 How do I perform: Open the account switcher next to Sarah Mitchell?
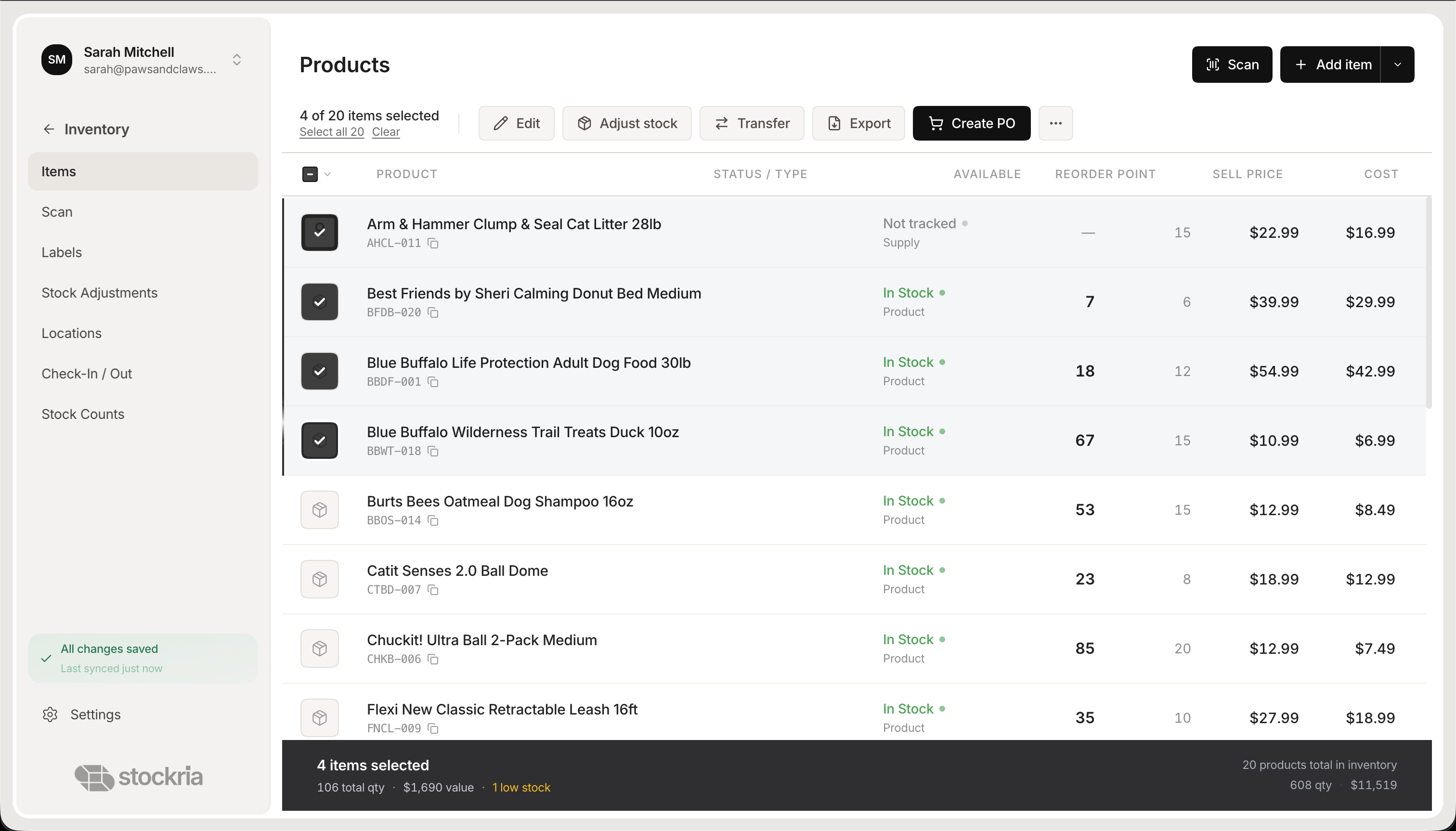tap(236, 59)
